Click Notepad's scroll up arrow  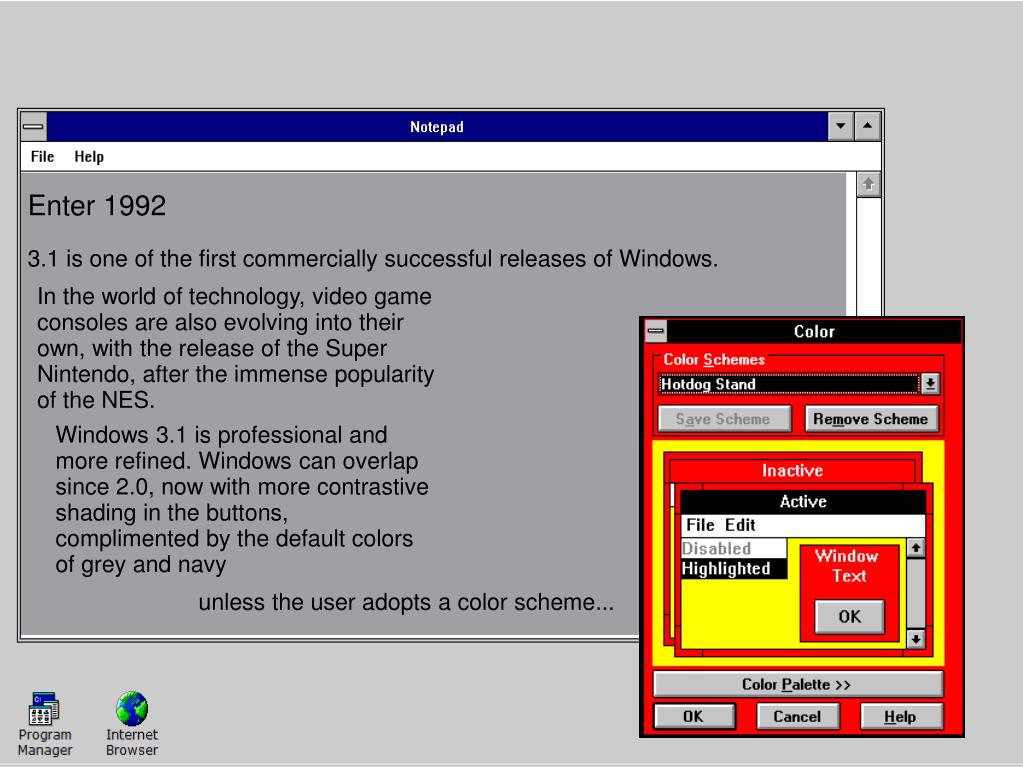pos(868,185)
